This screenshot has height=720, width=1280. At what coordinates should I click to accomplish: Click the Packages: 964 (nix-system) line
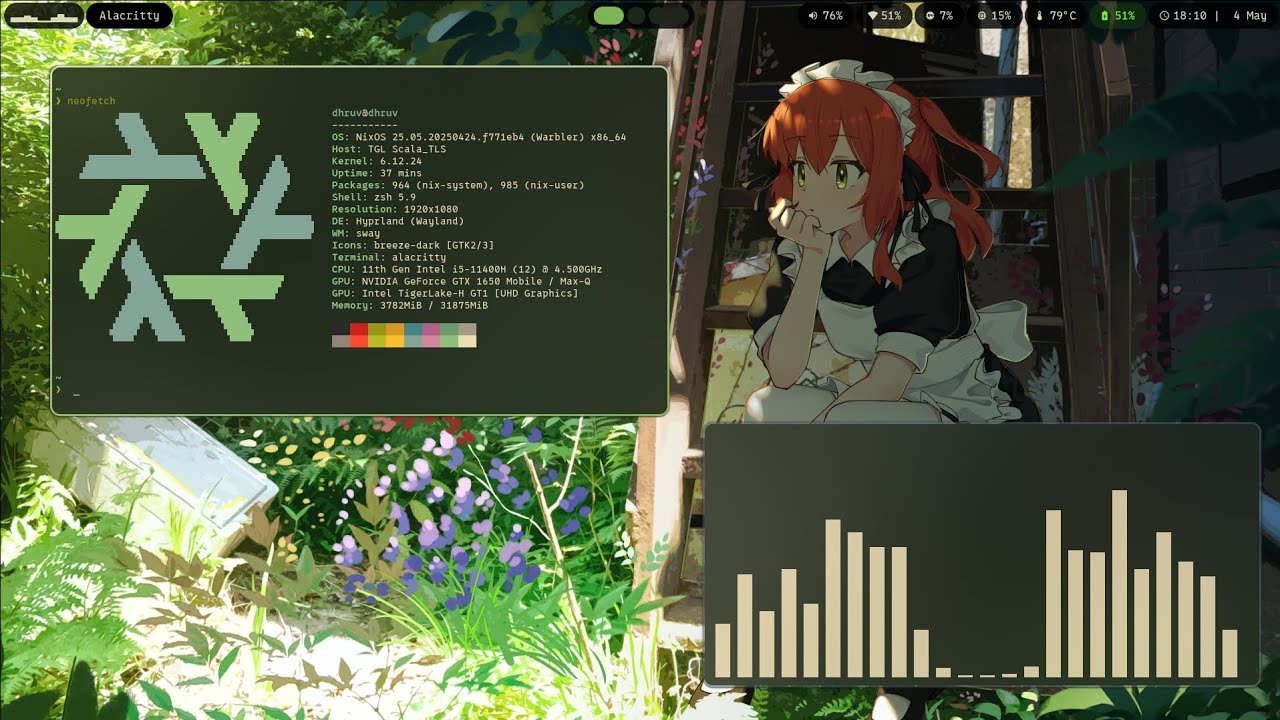point(458,185)
